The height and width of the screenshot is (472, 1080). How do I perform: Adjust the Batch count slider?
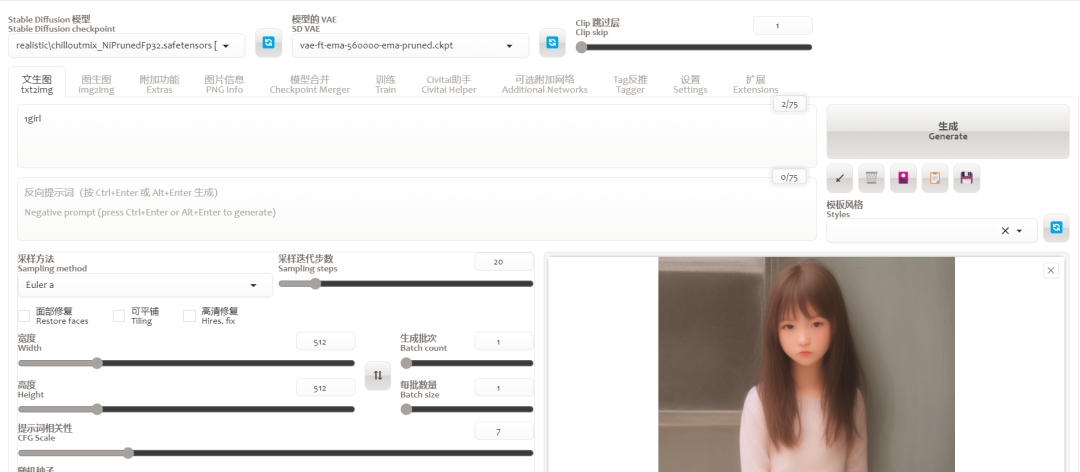pos(467,363)
